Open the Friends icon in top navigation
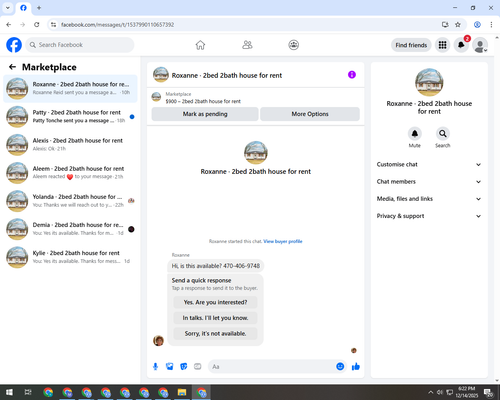 [x=247, y=45]
